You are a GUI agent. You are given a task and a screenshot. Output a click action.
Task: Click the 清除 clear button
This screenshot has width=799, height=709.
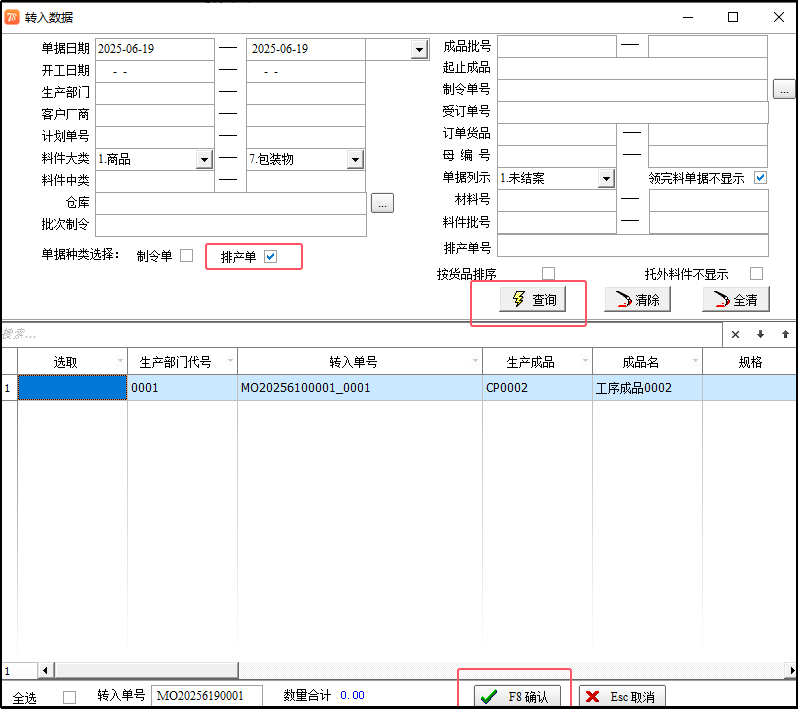636,300
